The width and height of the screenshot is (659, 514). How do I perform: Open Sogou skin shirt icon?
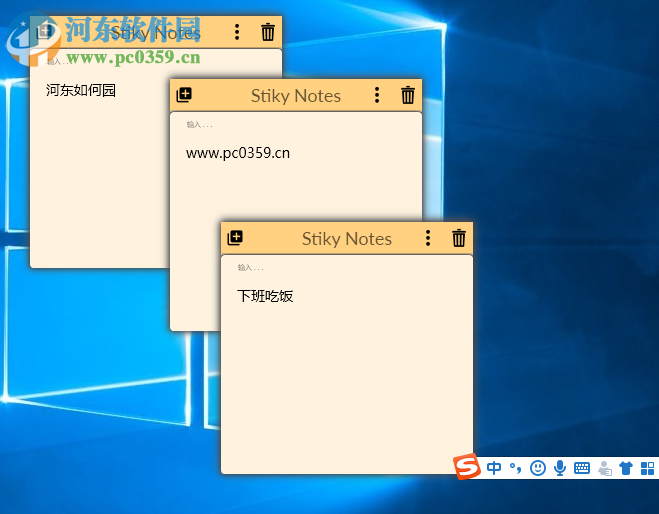pyautogui.click(x=626, y=468)
